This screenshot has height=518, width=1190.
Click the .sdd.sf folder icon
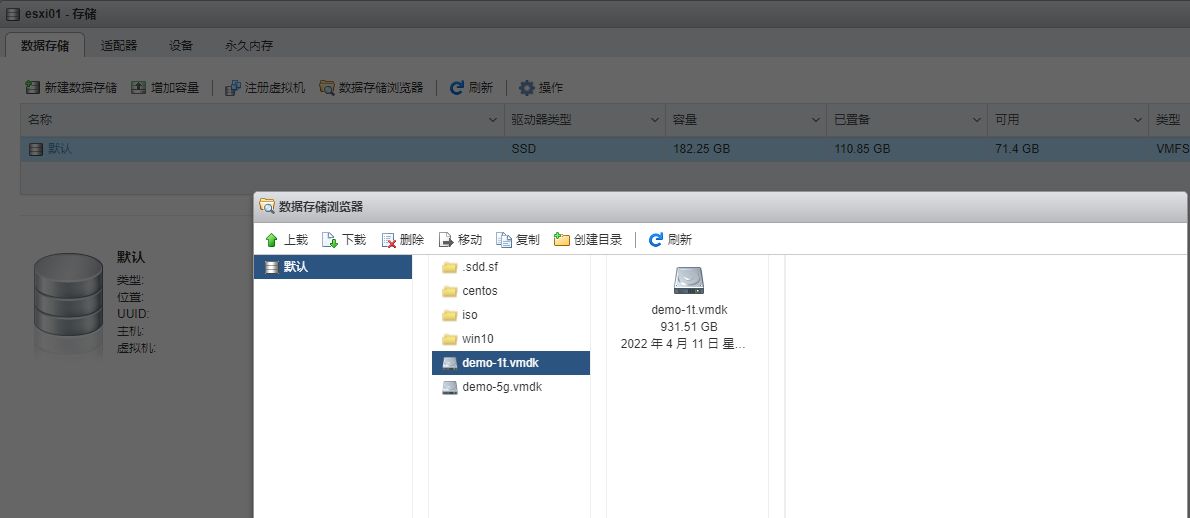tap(449, 267)
